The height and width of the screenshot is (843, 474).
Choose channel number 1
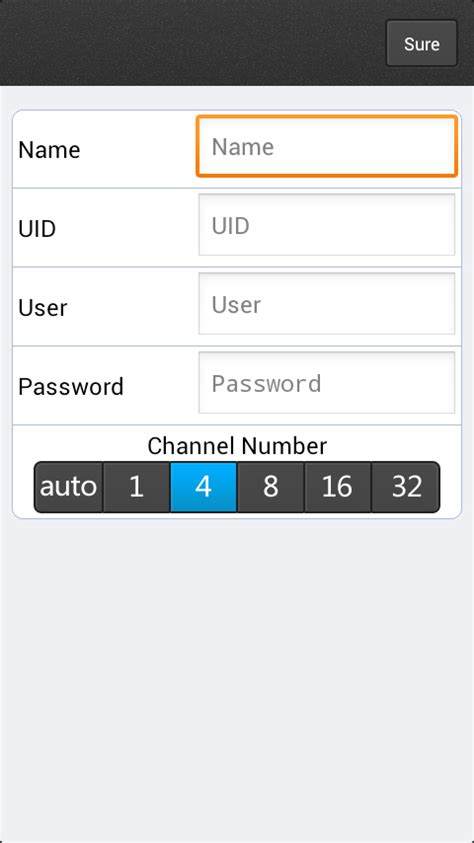coord(137,487)
